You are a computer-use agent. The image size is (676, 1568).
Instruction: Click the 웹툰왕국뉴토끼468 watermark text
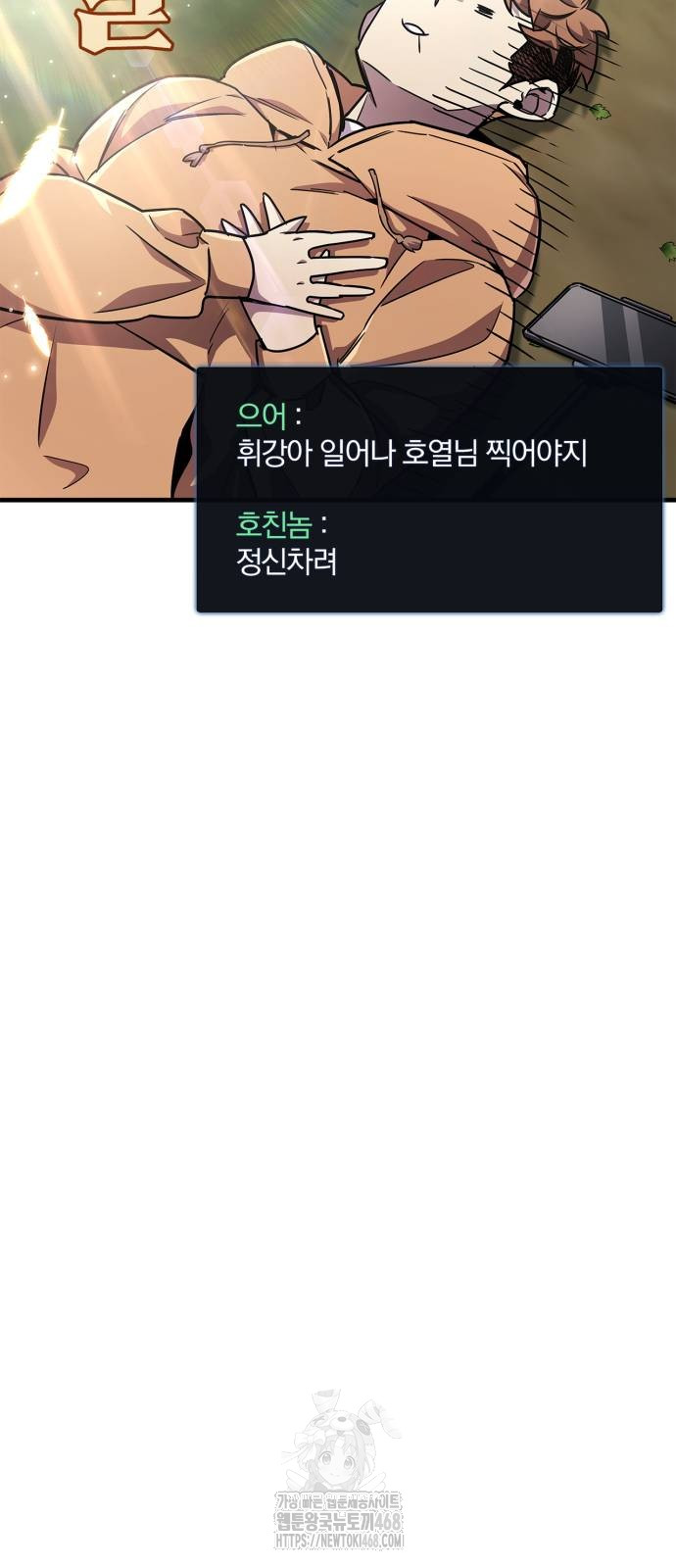coord(340,1524)
